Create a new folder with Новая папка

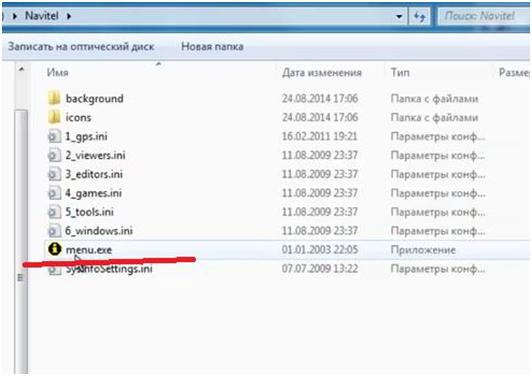tap(212, 46)
